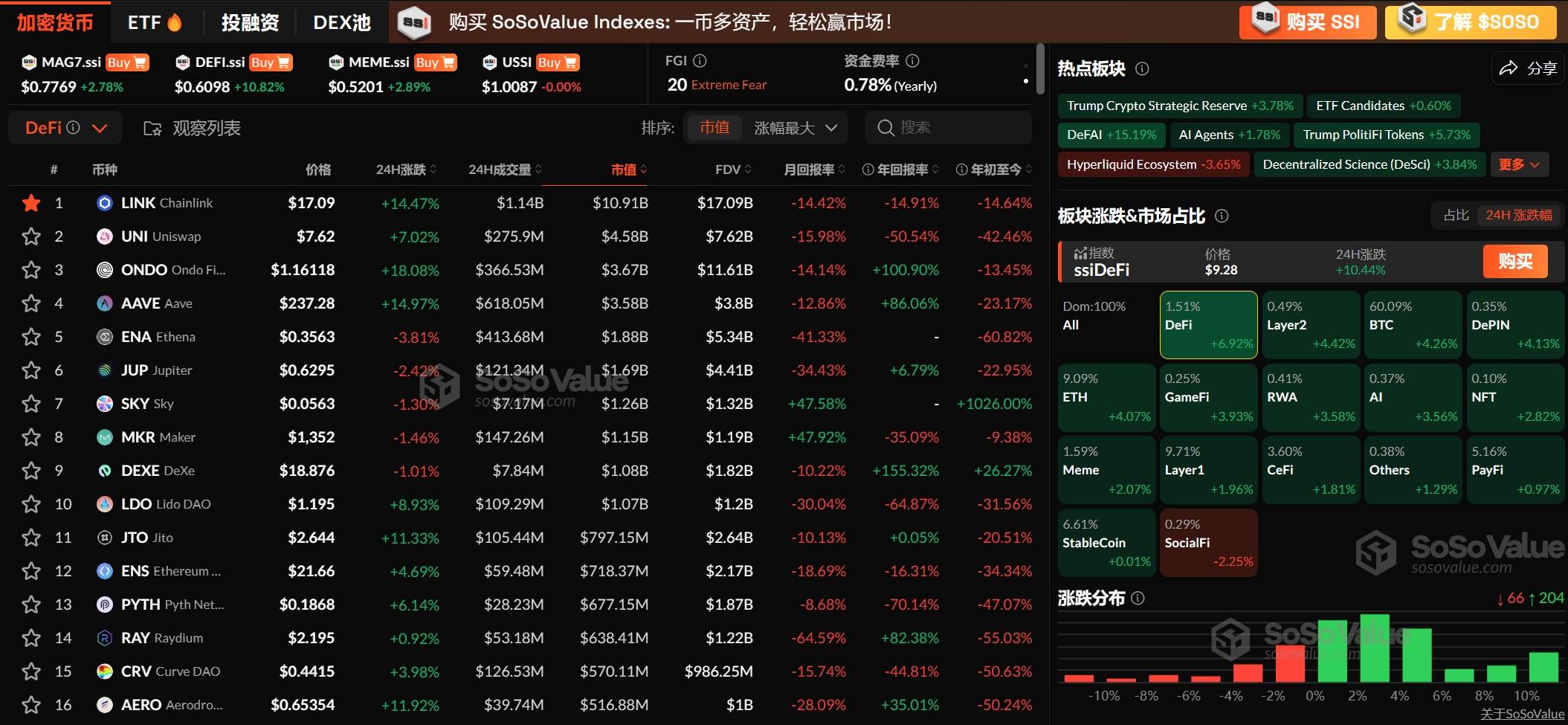The image size is (1568, 725).
Task: Sort table by 24H成交量 column
Action: pyautogui.click(x=505, y=170)
